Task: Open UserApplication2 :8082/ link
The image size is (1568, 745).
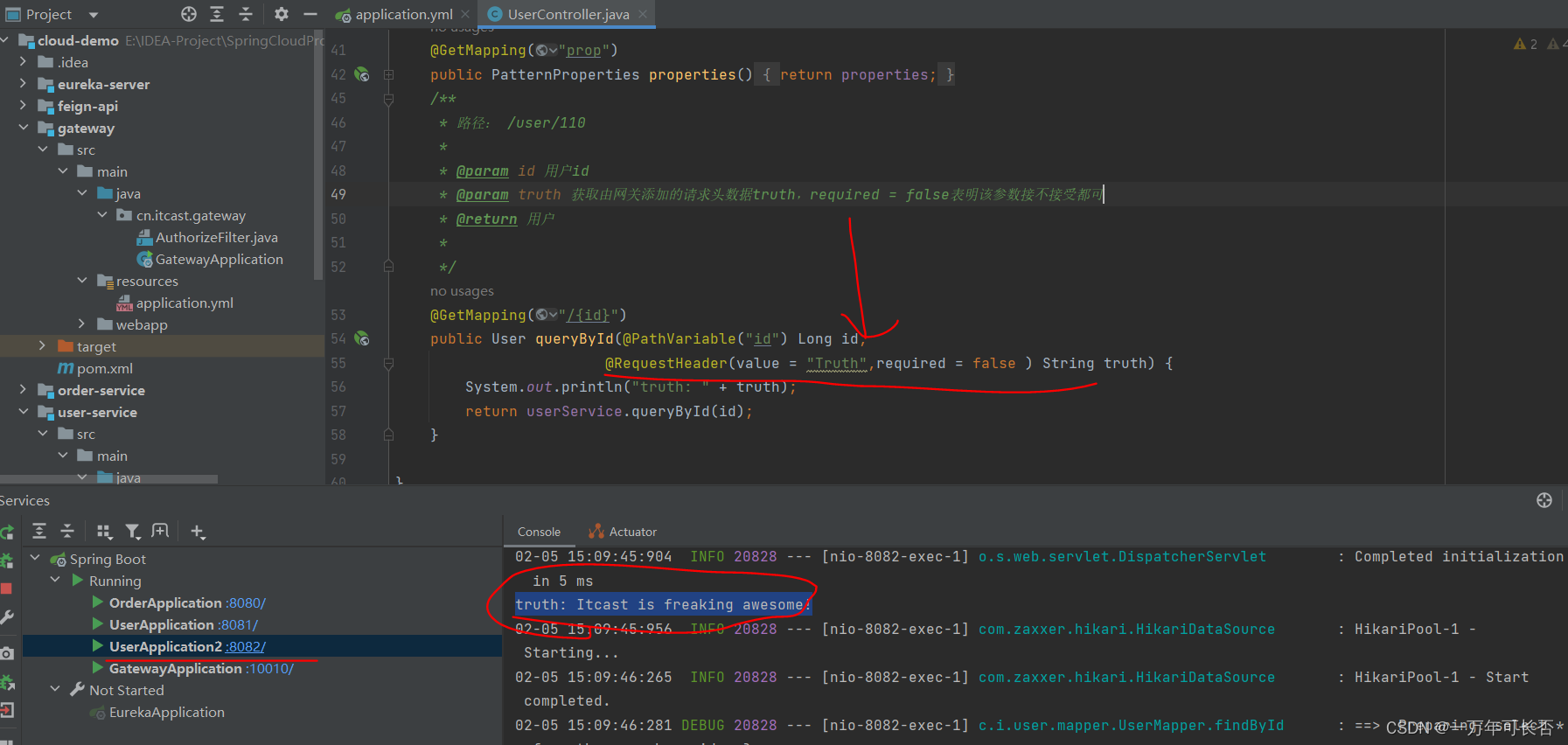Action: click(x=246, y=647)
